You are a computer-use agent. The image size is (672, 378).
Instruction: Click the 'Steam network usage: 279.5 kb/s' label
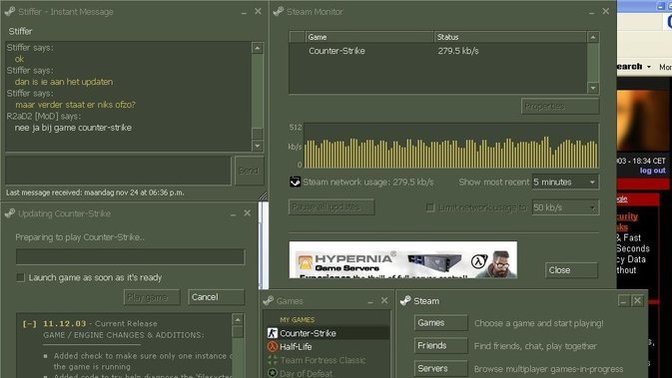[x=368, y=182]
